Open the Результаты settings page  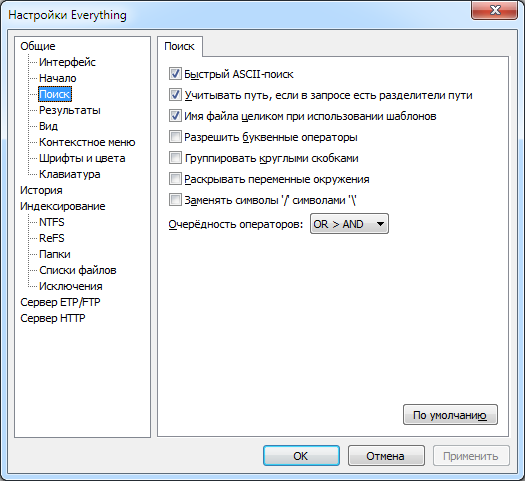70,110
